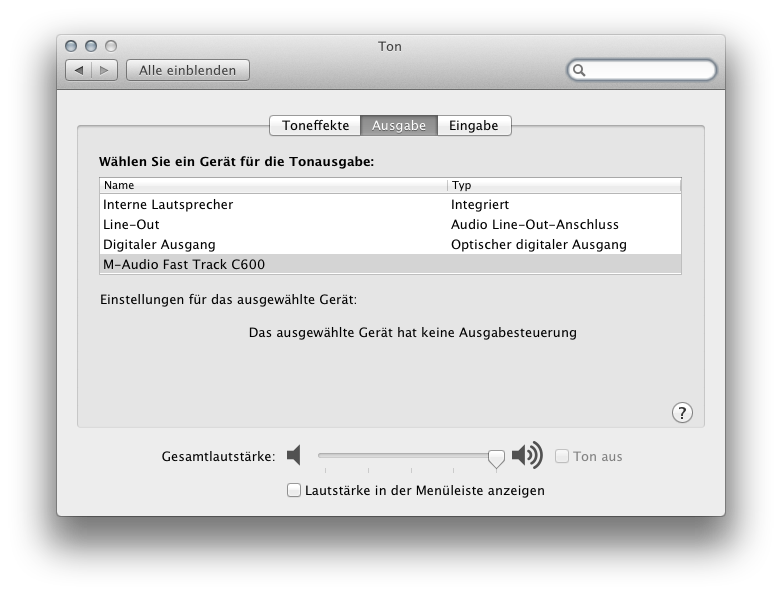Close the Ton window

(71, 46)
